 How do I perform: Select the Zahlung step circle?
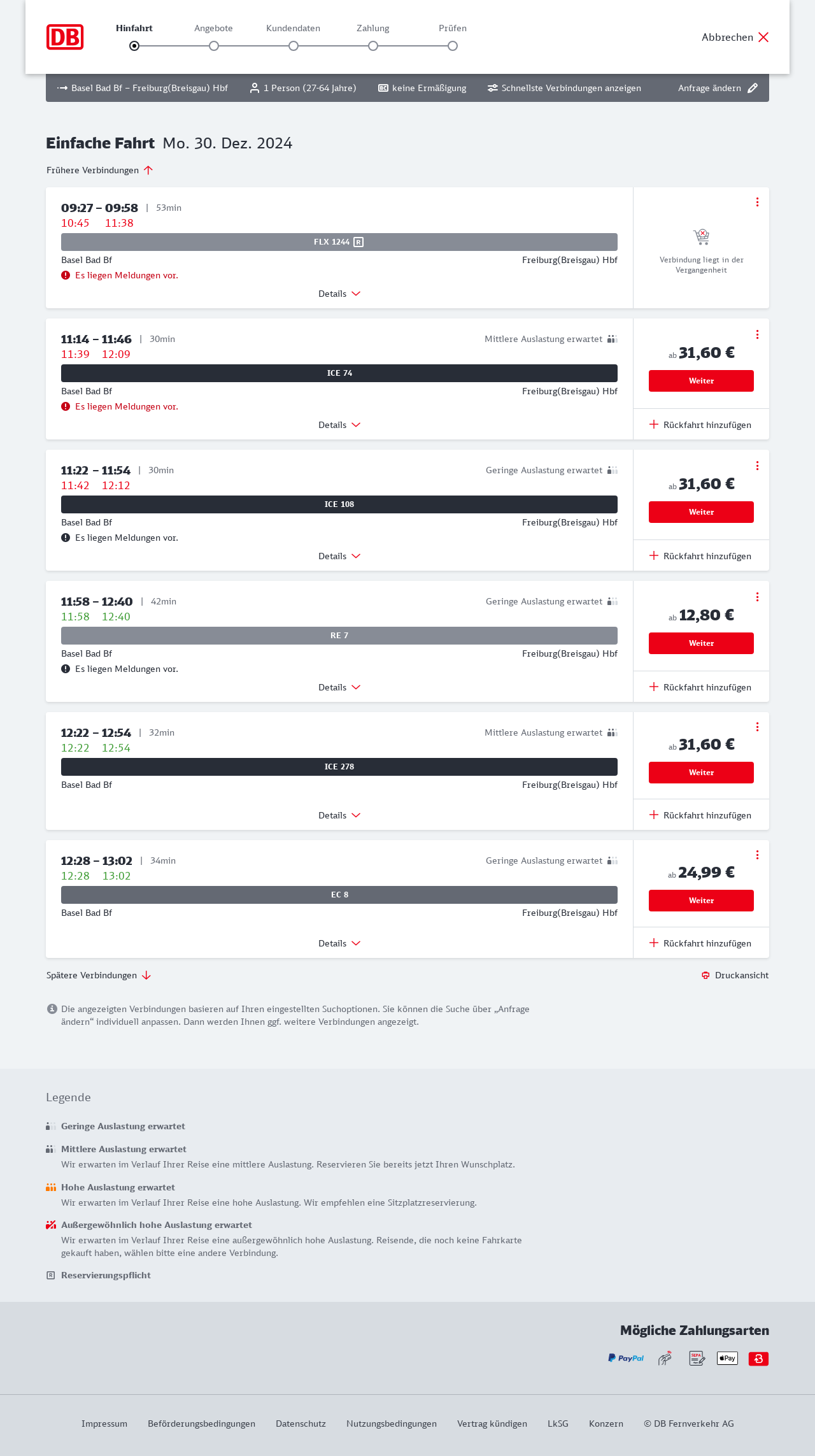click(373, 46)
